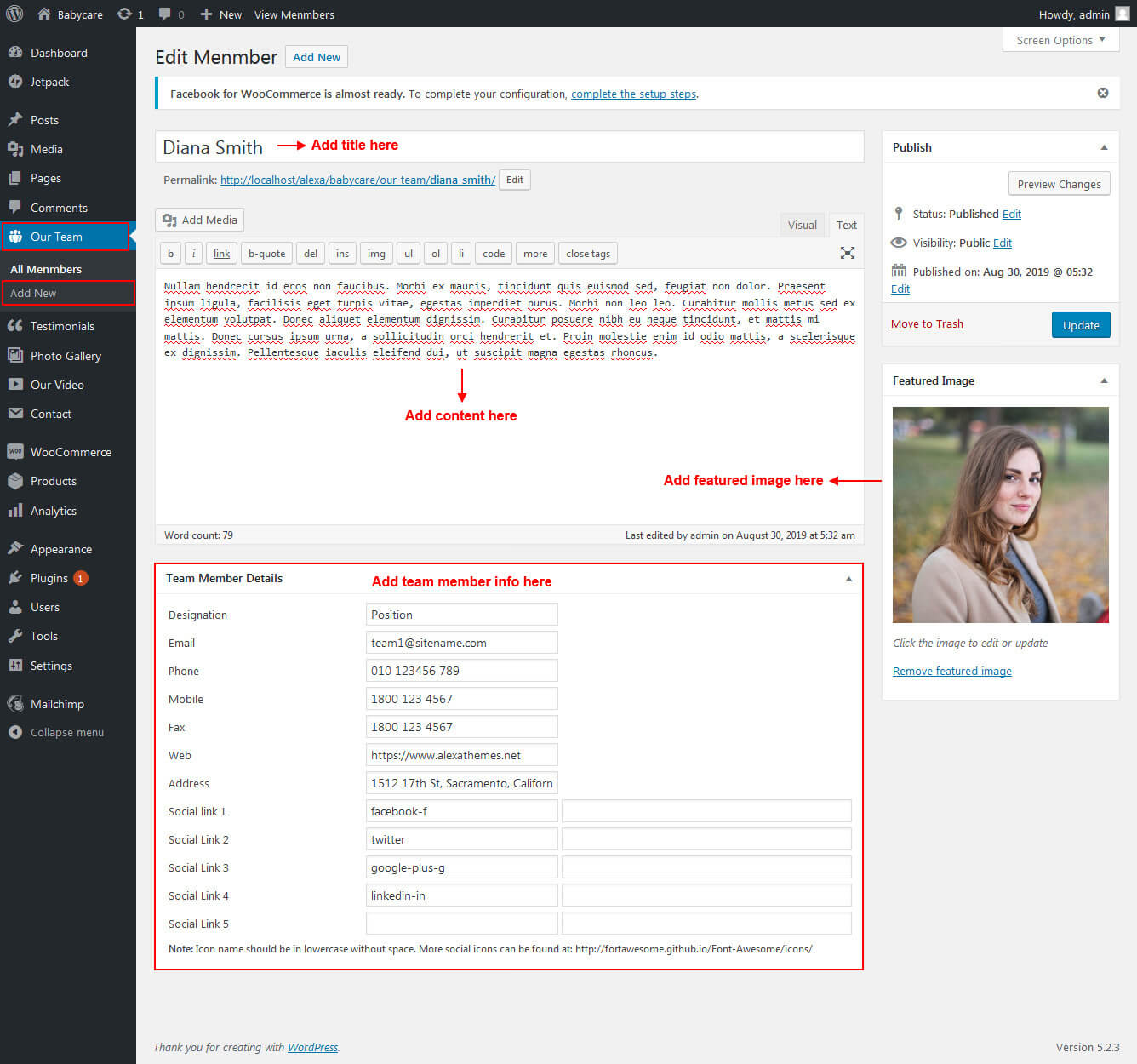Collapse the admin sidebar menu

click(x=68, y=732)
